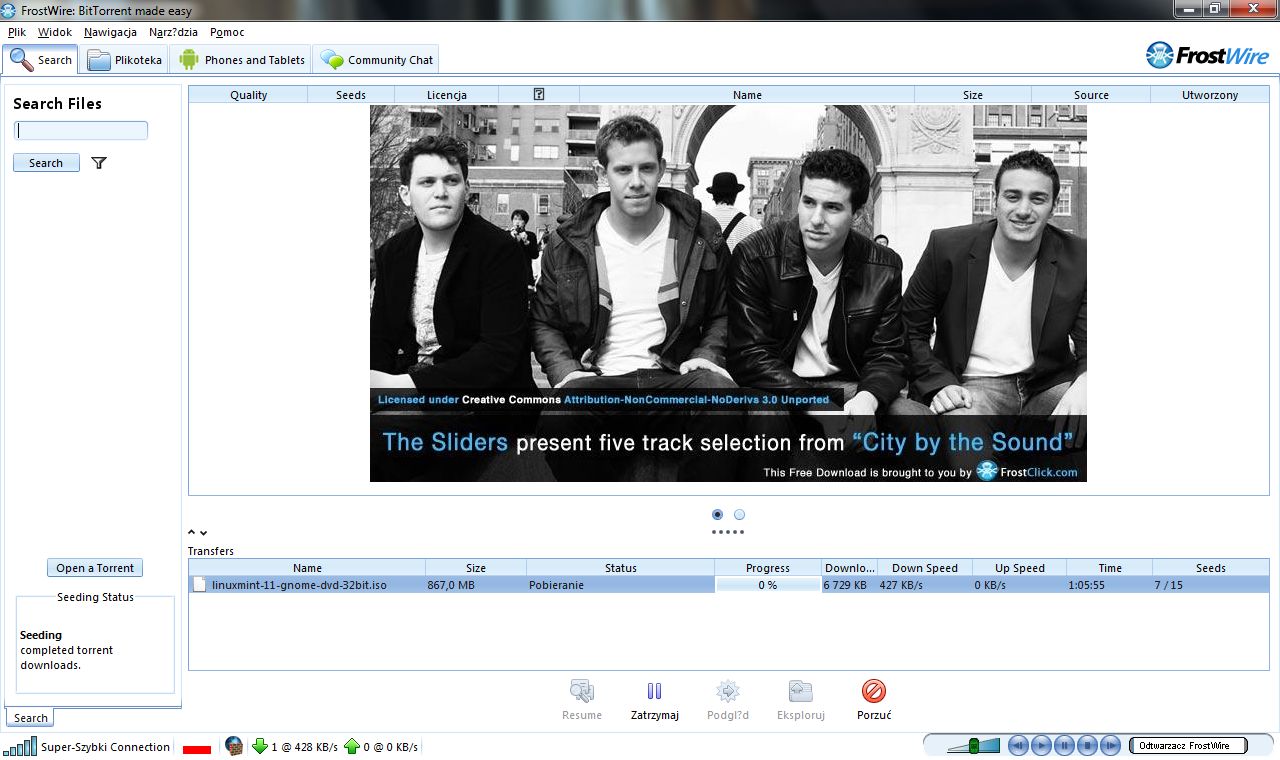Screen dimensions: 1280x760
Task: Switch to the Plikoteka tab
Action: tap(124, 60)
